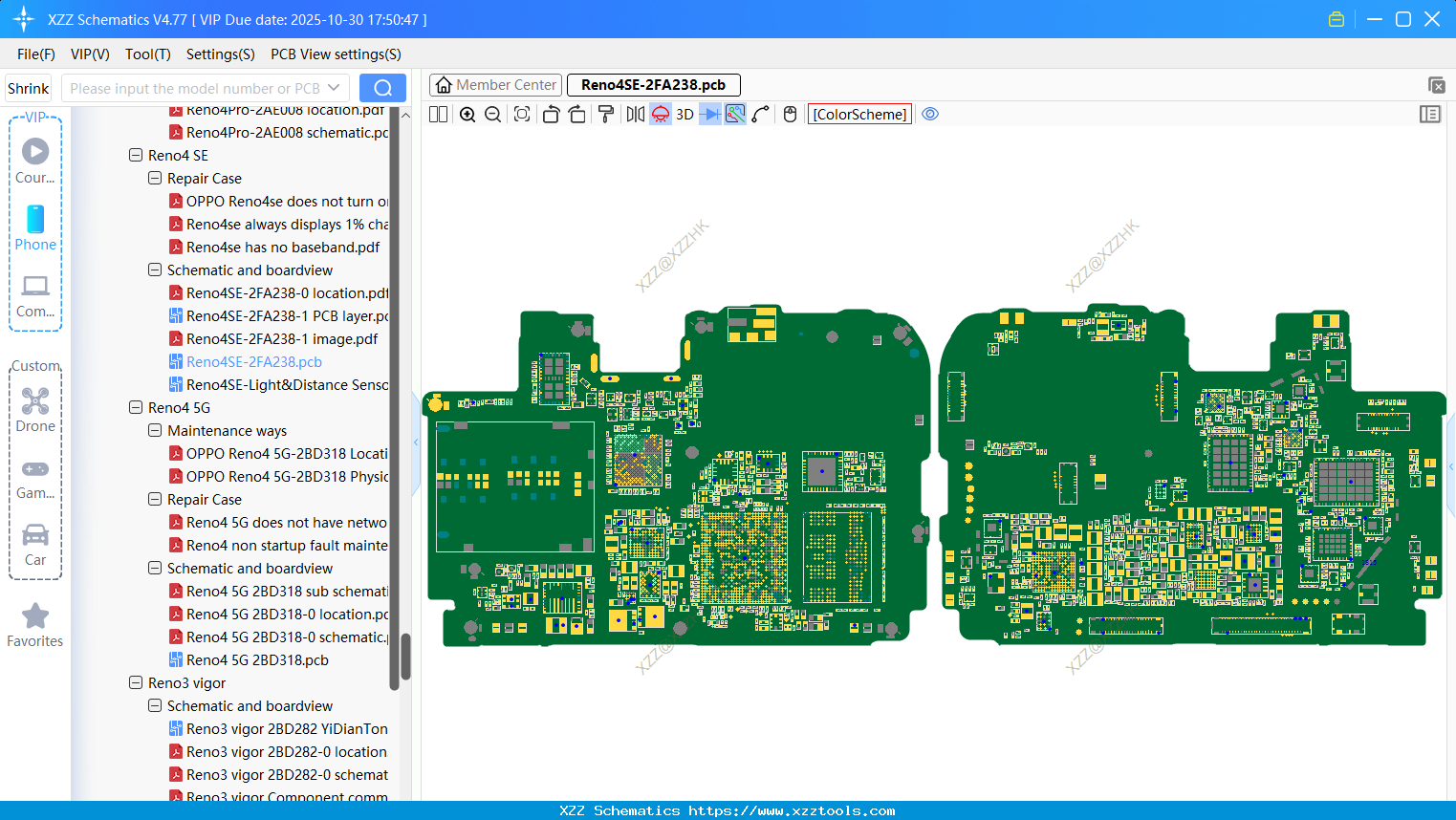Toggle the eye visibility icon
Screen dimensions: 1456x820
click(930, 115)
